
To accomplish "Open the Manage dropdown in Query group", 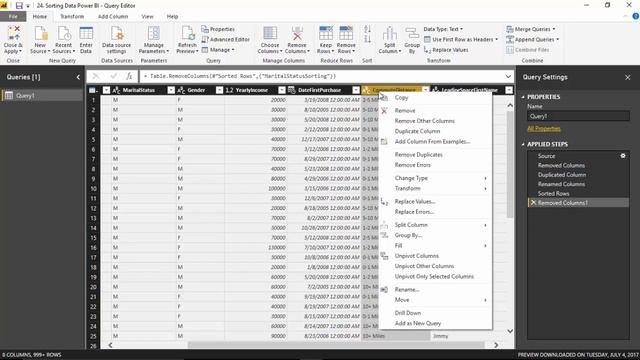I will pyautogui.click(x=218, y=50).
